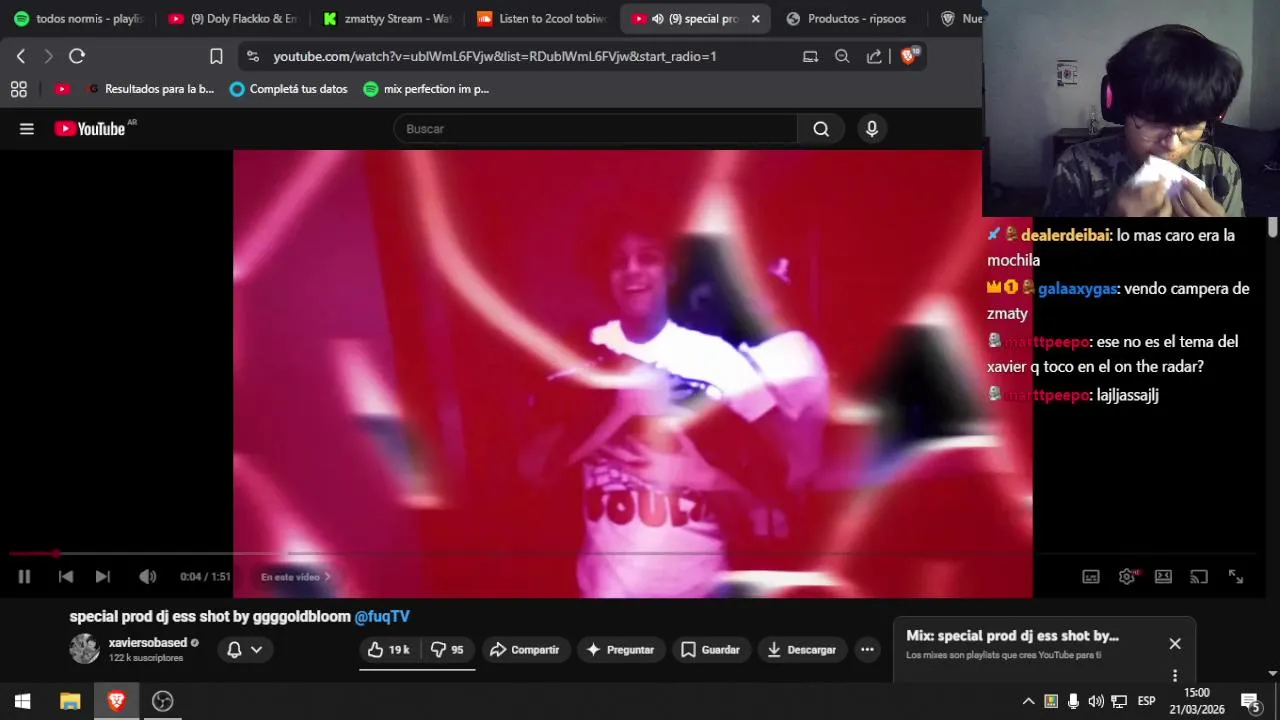Screen dimensions: 1280x720
Task: Bookmark this page icon
Action: pos(216,57)
